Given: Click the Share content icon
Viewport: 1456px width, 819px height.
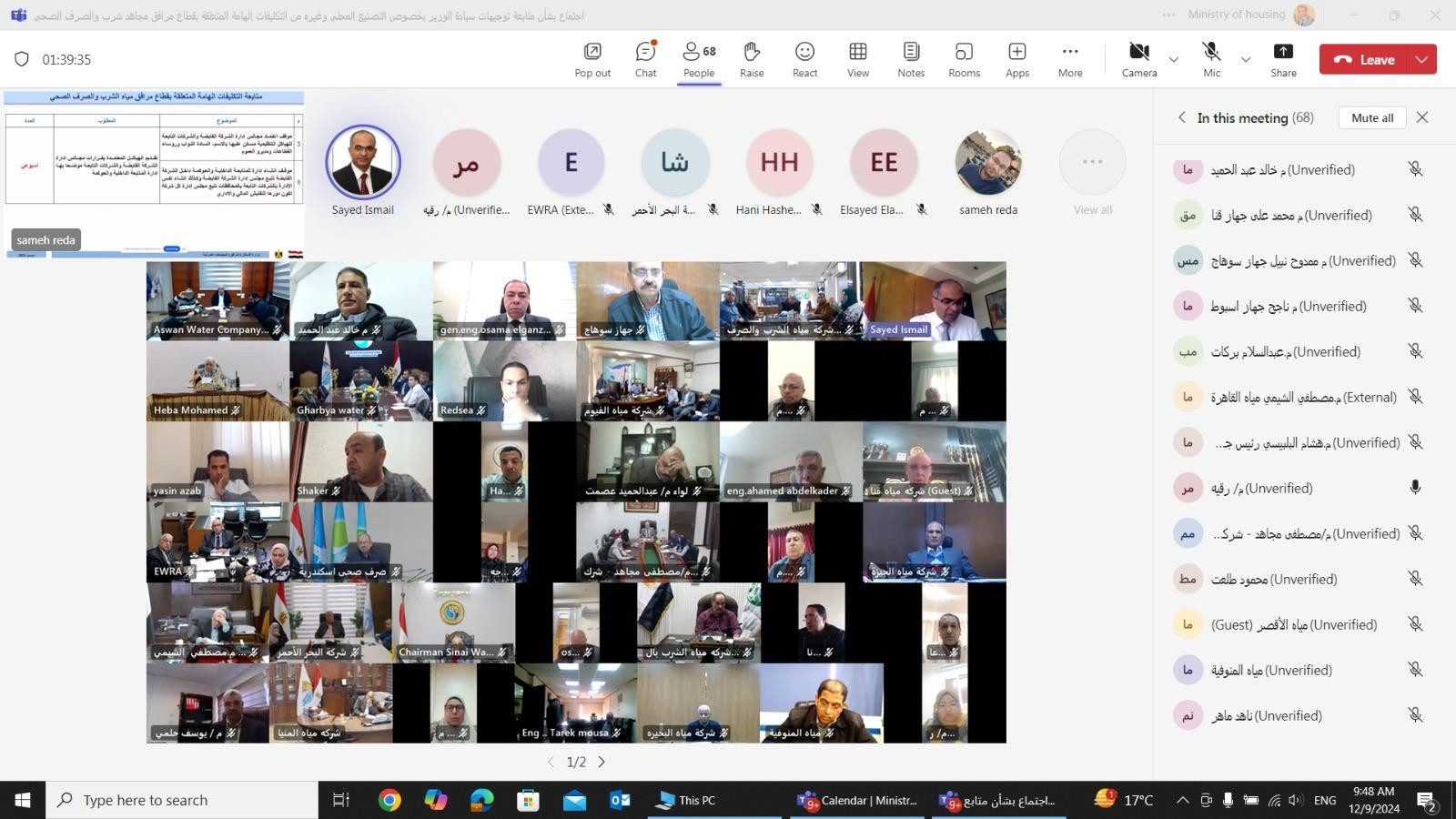Looking at the screenshot, I should 1283,59.
